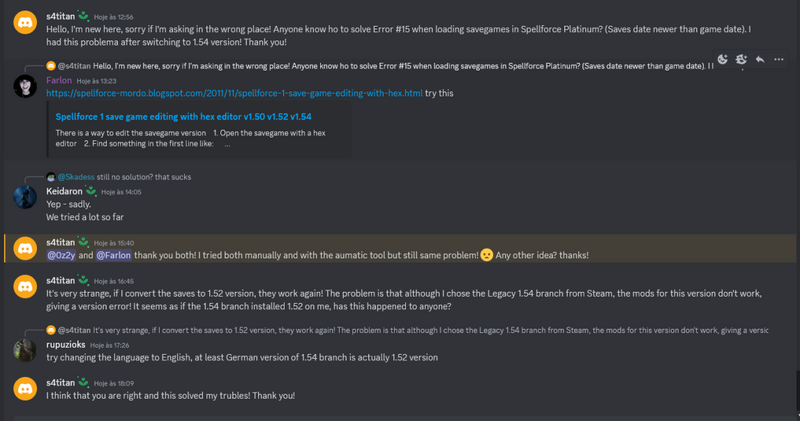800x421 pixels.
Task: Click the green badge beside Keidaron's name
Action: (x=91, y=190)
